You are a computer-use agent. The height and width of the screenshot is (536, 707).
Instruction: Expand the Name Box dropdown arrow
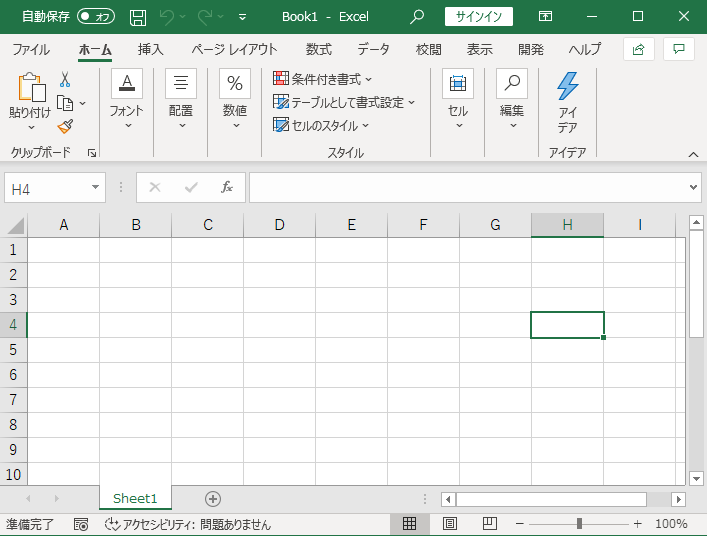96,188
